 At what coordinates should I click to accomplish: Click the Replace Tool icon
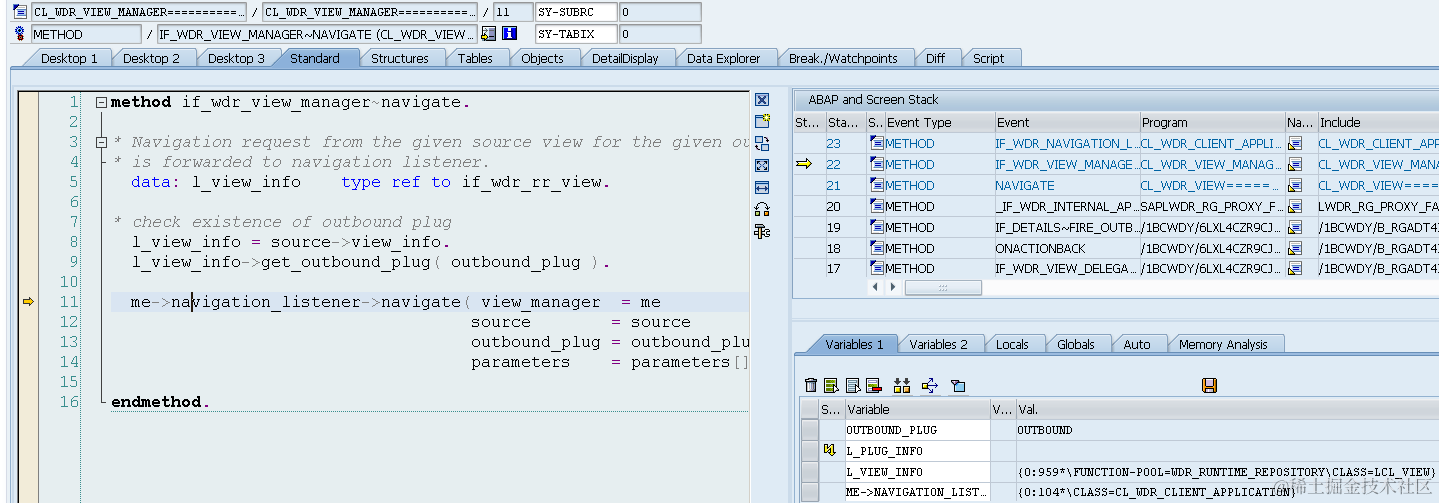[762, 143]
